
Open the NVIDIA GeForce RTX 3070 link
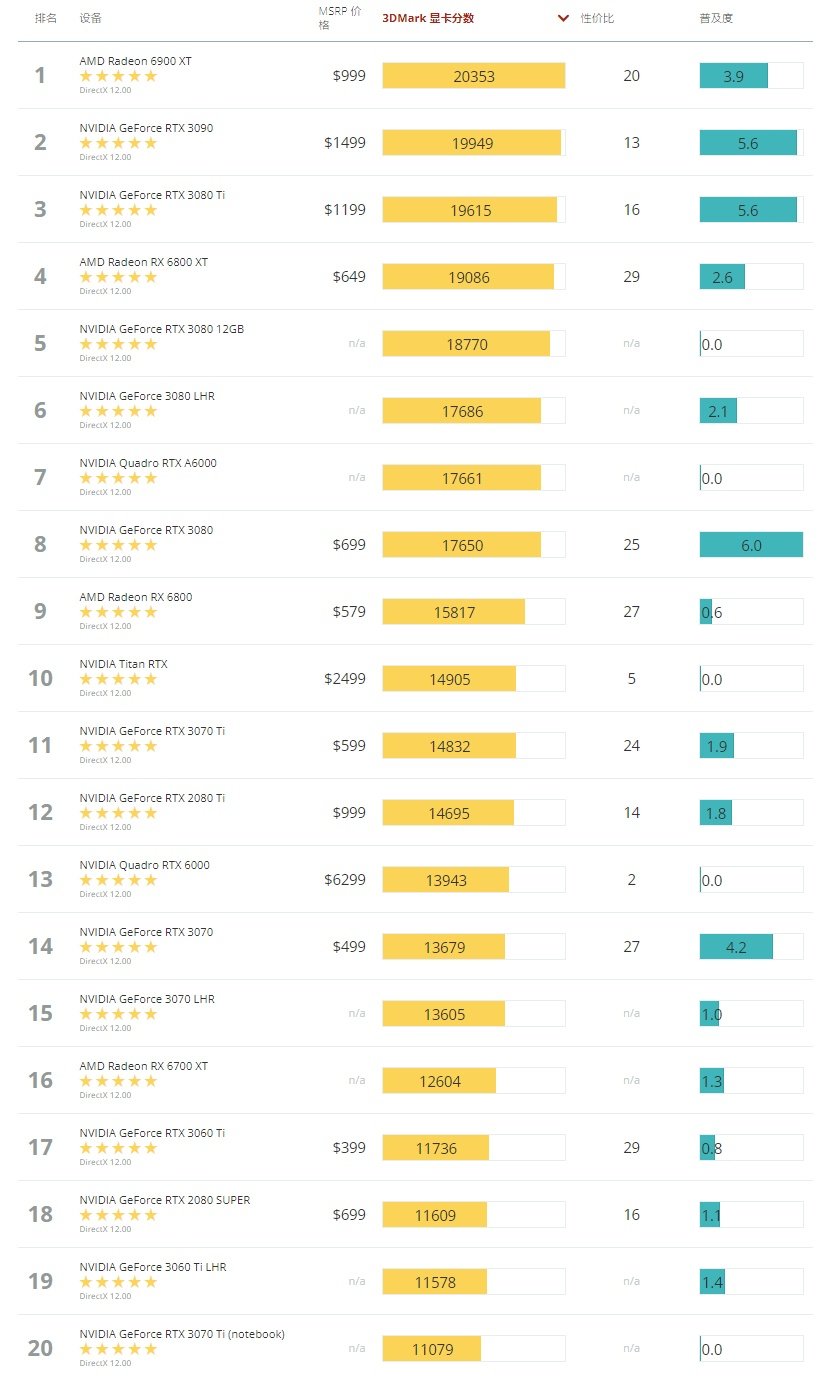[146, 932]
